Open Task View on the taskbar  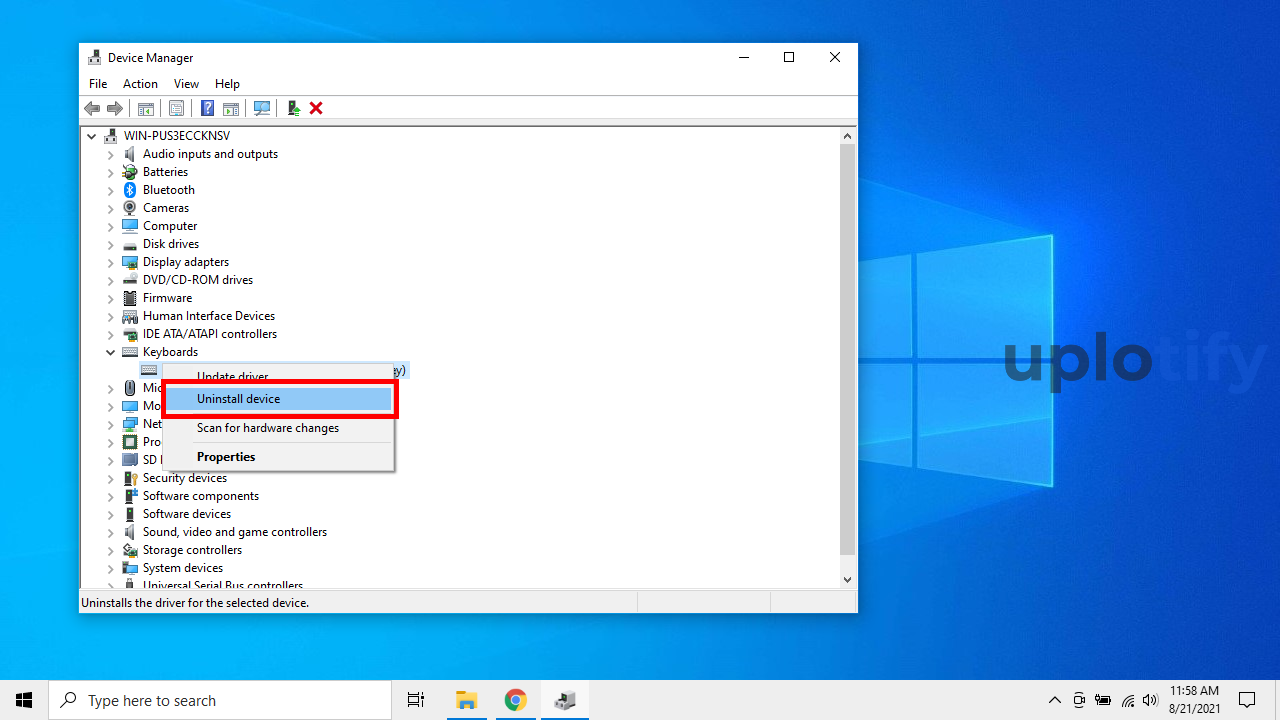pos(416,700)
